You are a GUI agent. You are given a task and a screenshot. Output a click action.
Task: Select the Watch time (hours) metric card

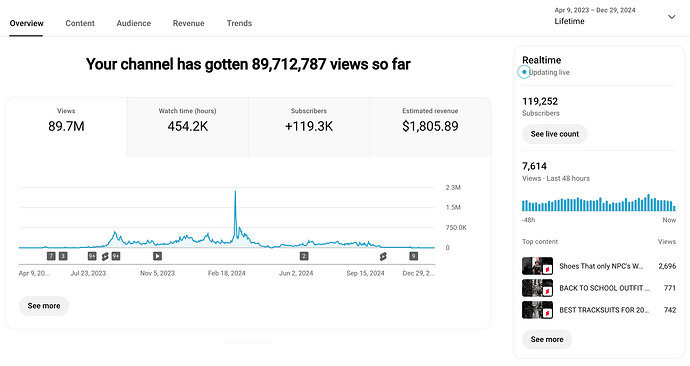[187, 127]
